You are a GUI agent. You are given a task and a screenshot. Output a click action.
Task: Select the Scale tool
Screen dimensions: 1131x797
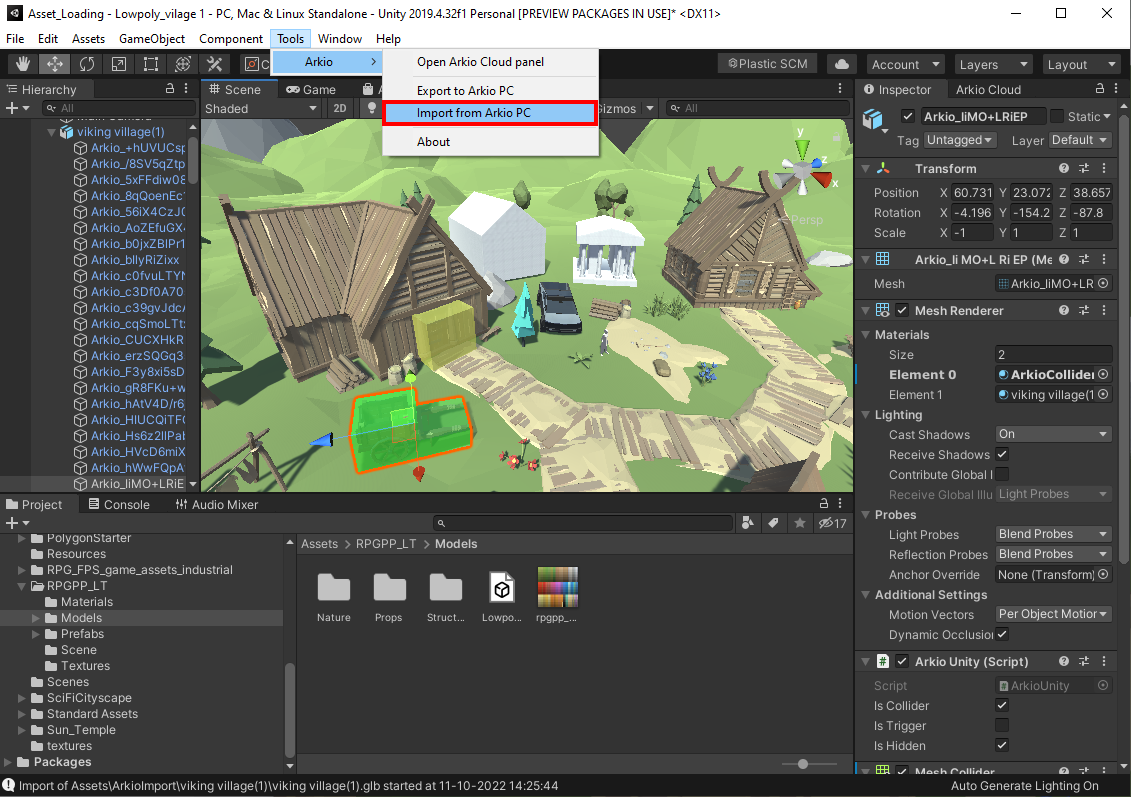pos(119,64)
